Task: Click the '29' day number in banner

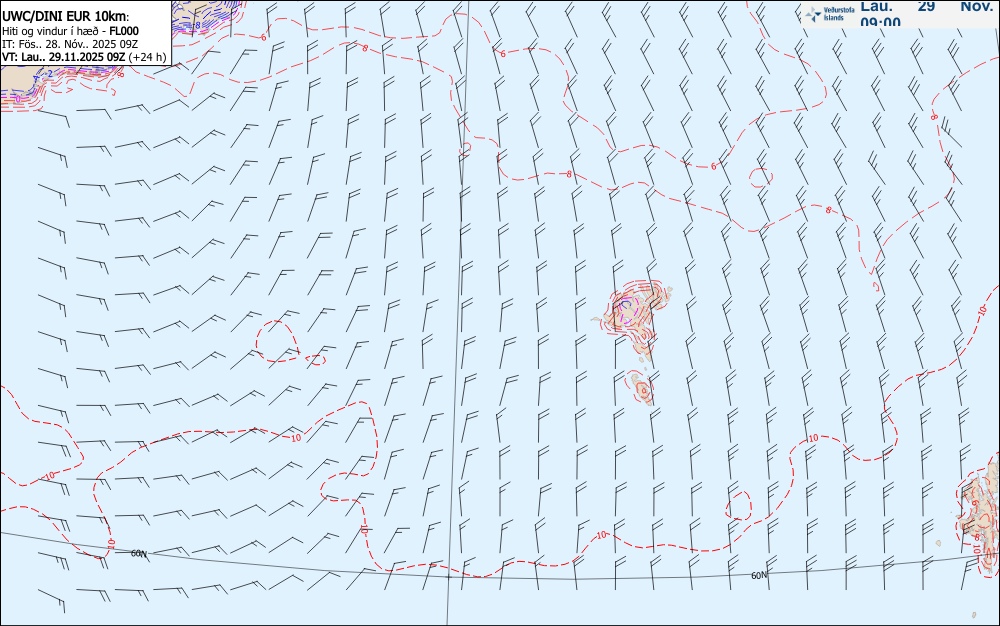Action: [926, 6]
